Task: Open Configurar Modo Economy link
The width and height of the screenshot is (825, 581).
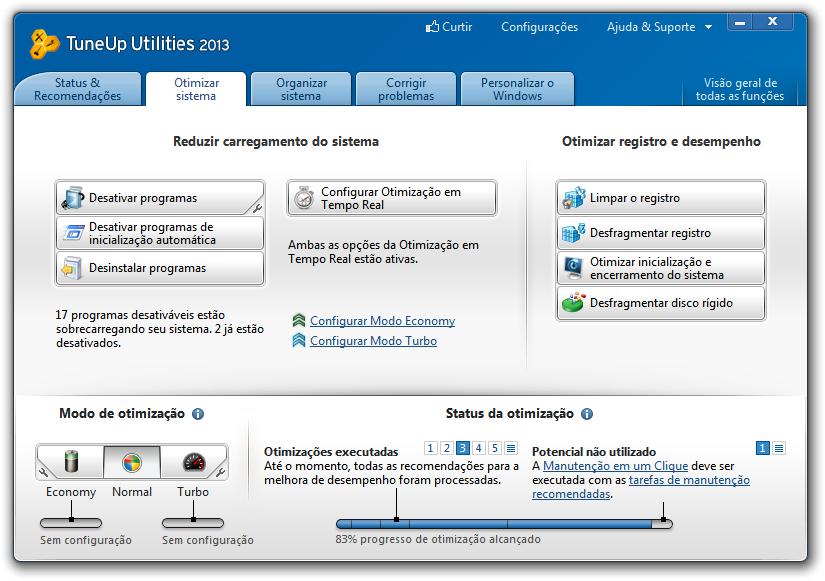Action: [x=383, y=320]
